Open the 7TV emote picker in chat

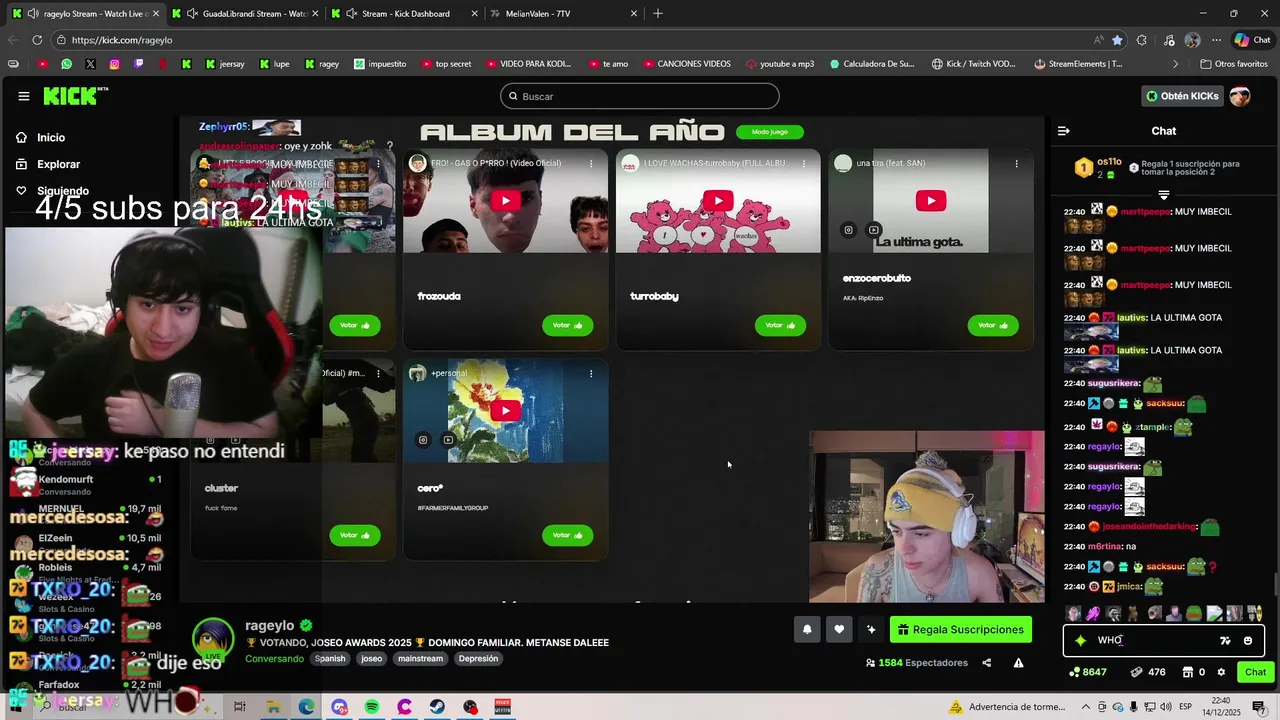click(1225, 641)
